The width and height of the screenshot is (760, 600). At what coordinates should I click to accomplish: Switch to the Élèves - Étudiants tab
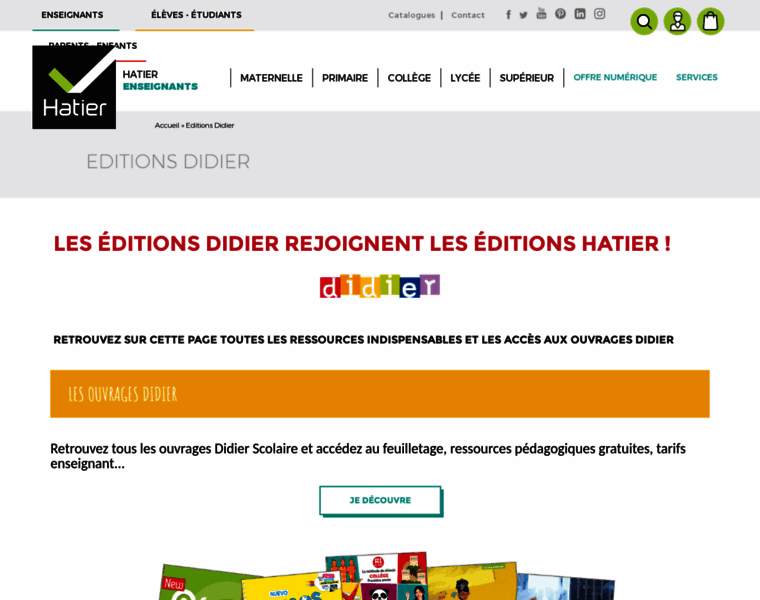(x=196, y=15)
